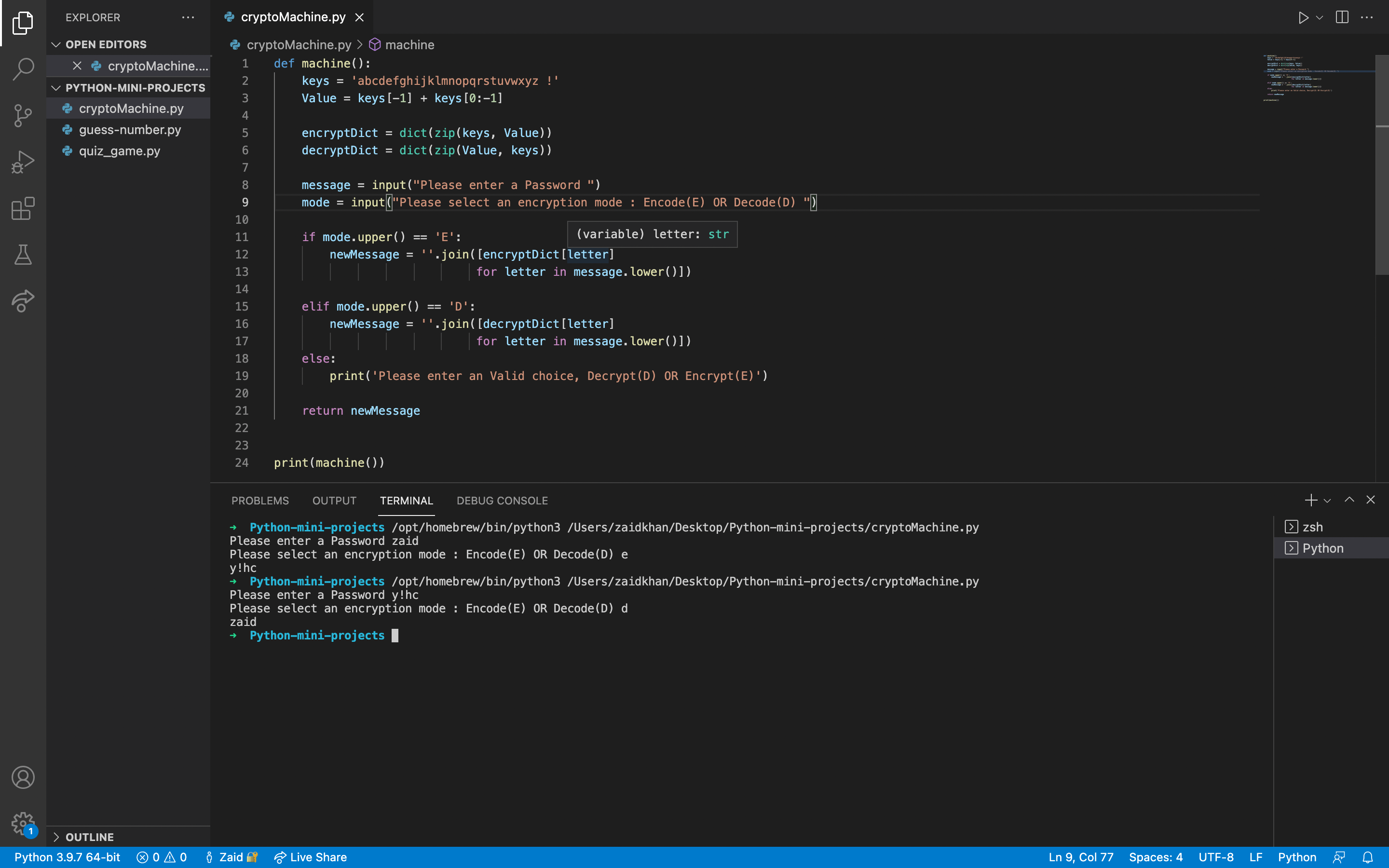Open the run button dropdown arrow
Viewport: 1389px width, 868px height.
pos(1320,18)
